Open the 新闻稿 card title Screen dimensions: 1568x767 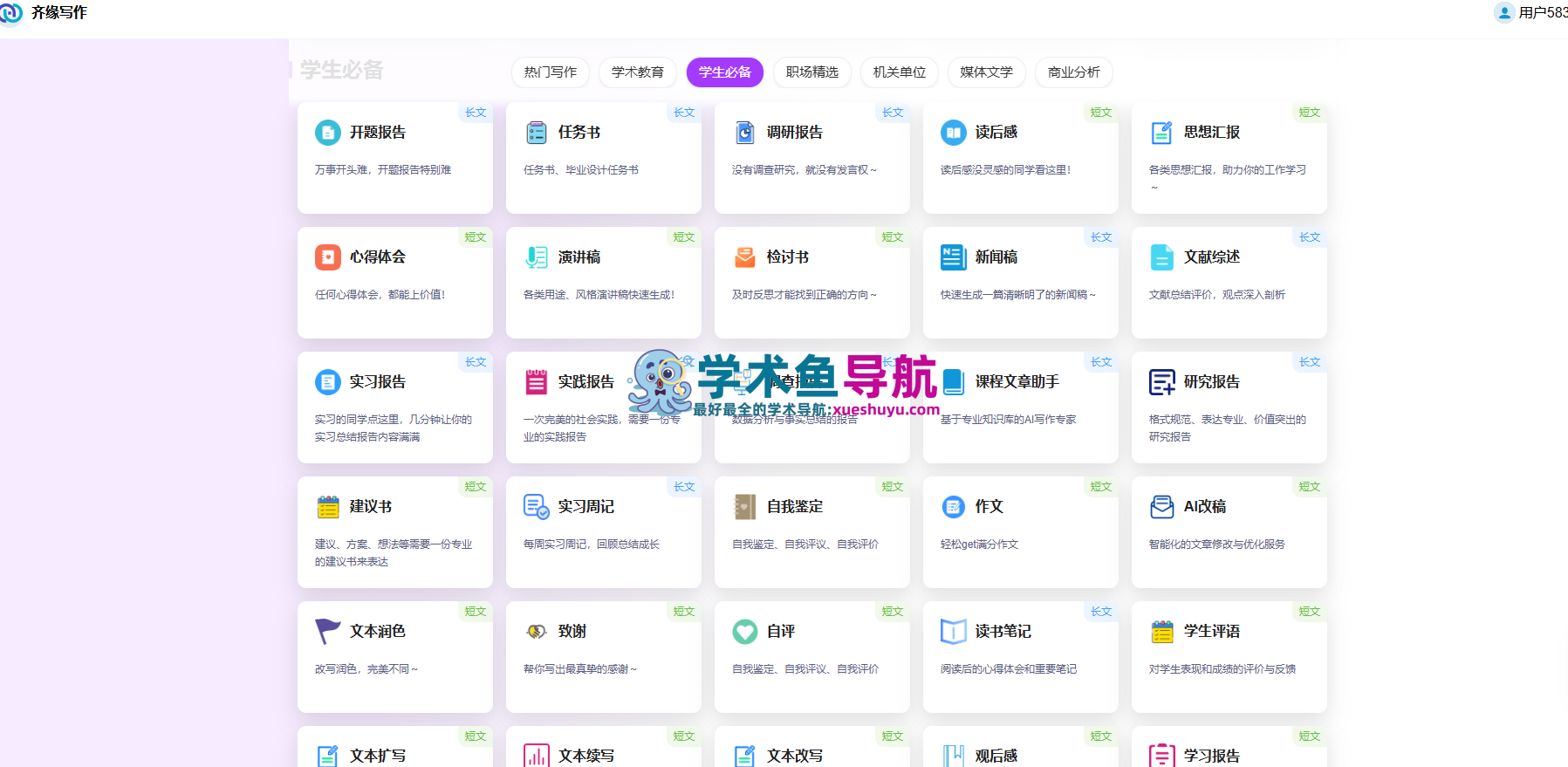coord(996,257)
